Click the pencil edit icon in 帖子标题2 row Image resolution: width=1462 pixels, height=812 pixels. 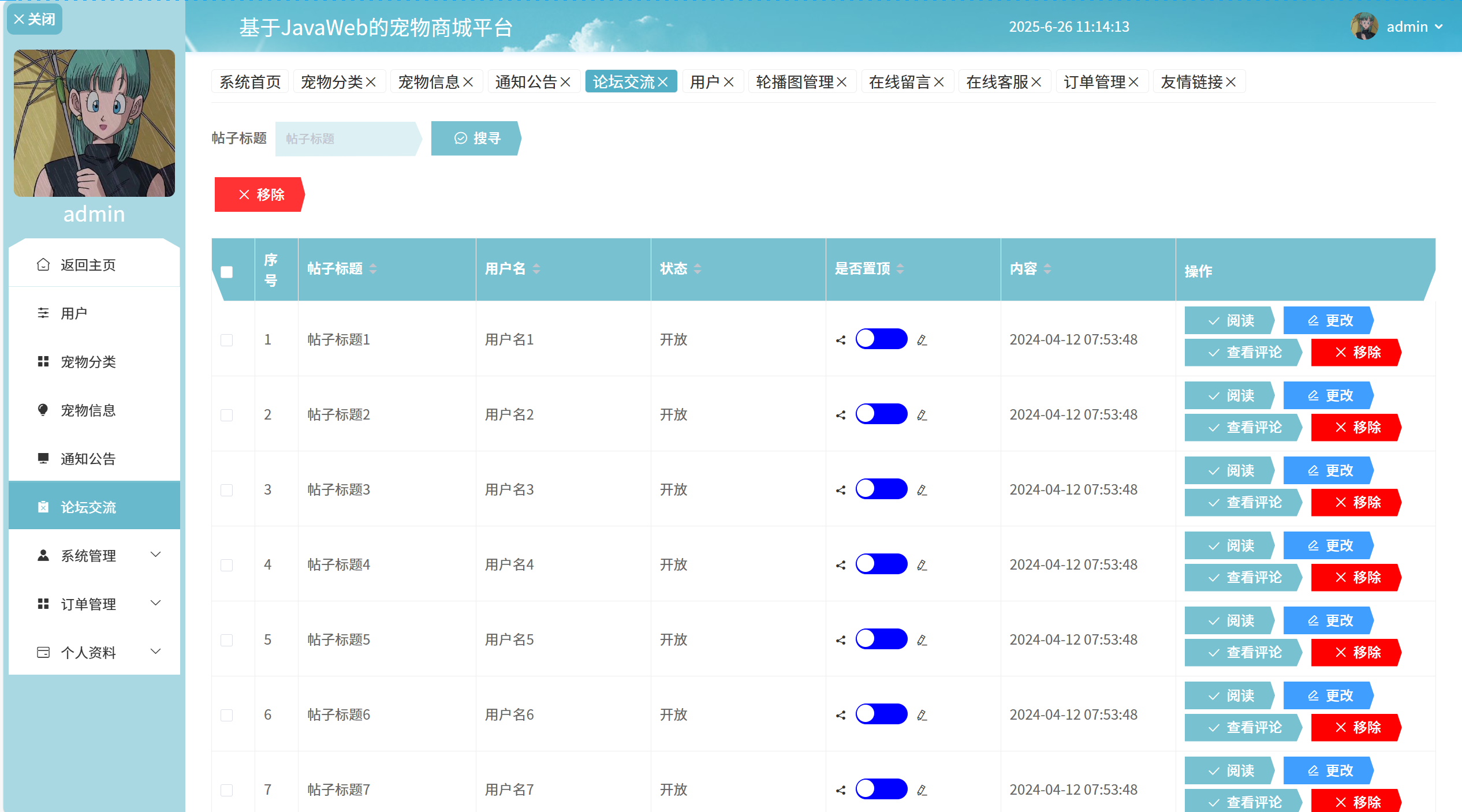(x=922, y=414)
